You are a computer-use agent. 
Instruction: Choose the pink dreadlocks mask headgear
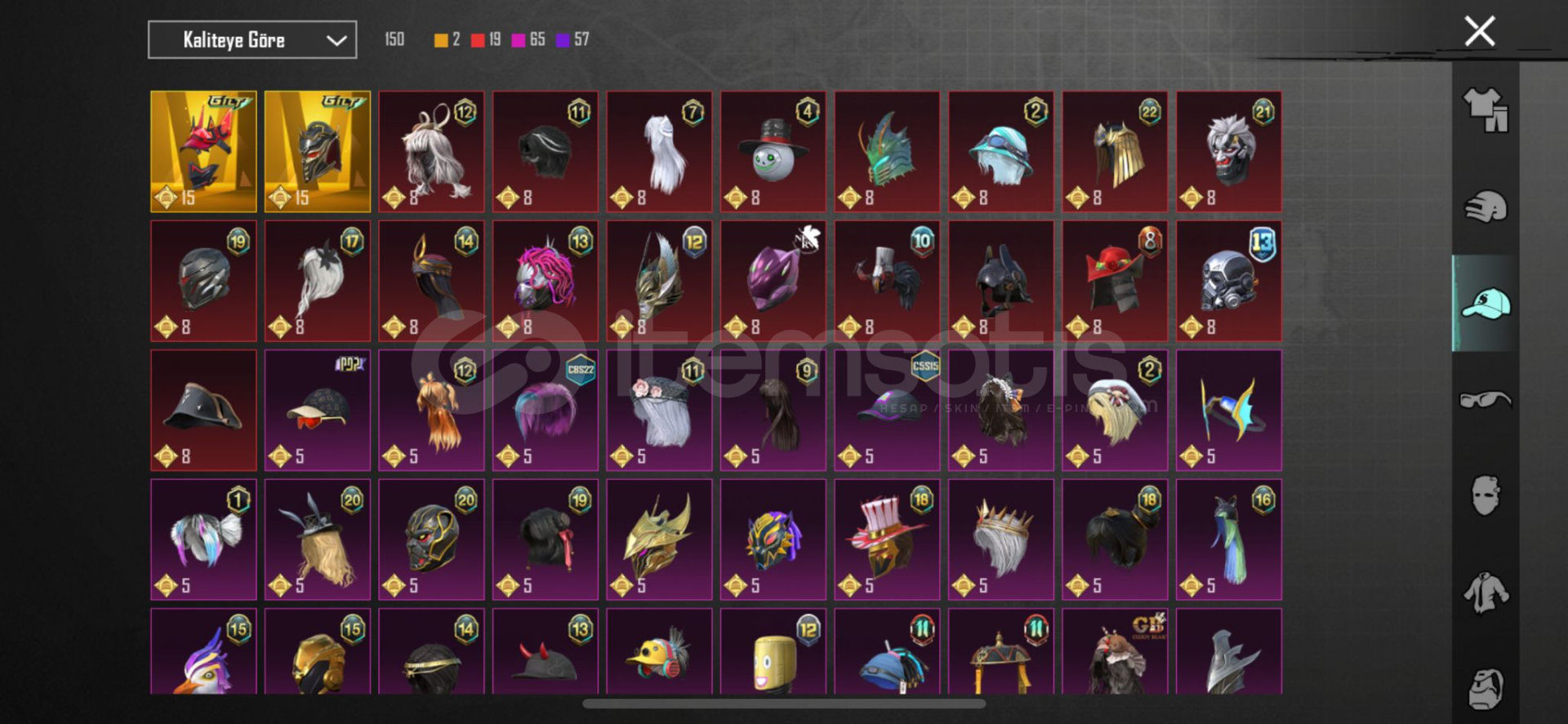546,281
